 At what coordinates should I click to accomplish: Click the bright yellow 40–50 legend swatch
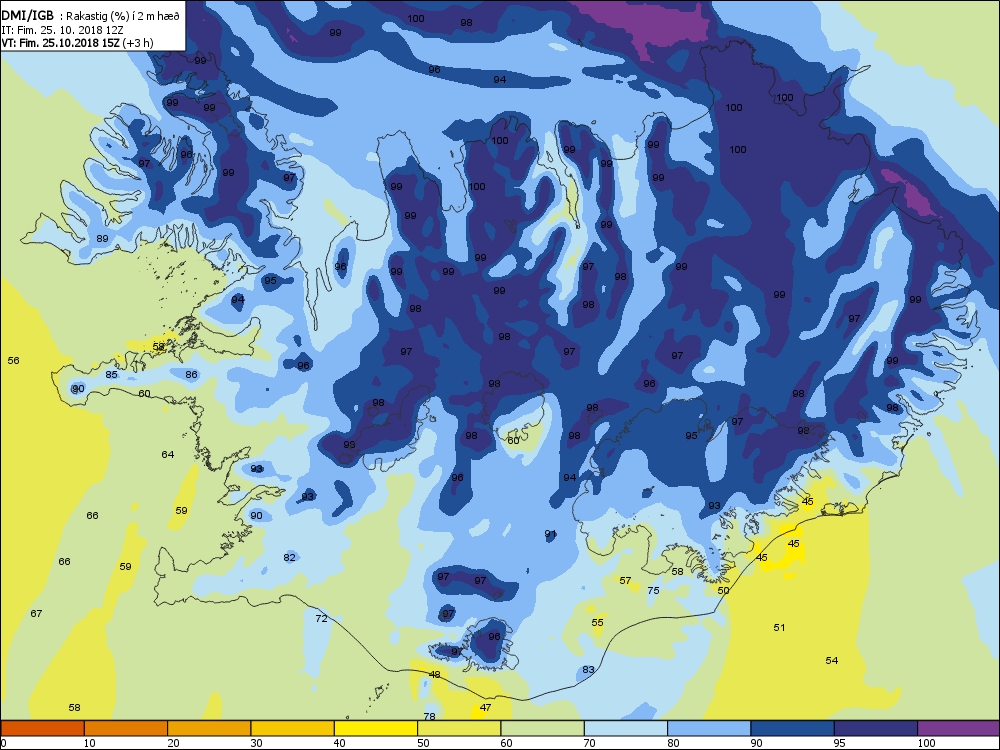[x=376, y=728]
